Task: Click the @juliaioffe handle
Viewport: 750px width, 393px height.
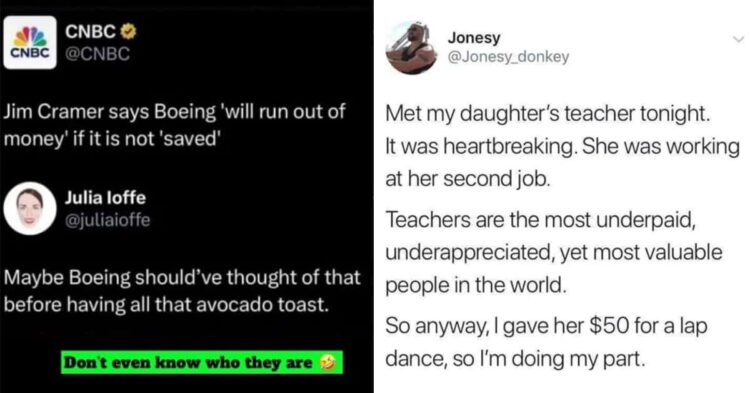Action: point(108,220)
